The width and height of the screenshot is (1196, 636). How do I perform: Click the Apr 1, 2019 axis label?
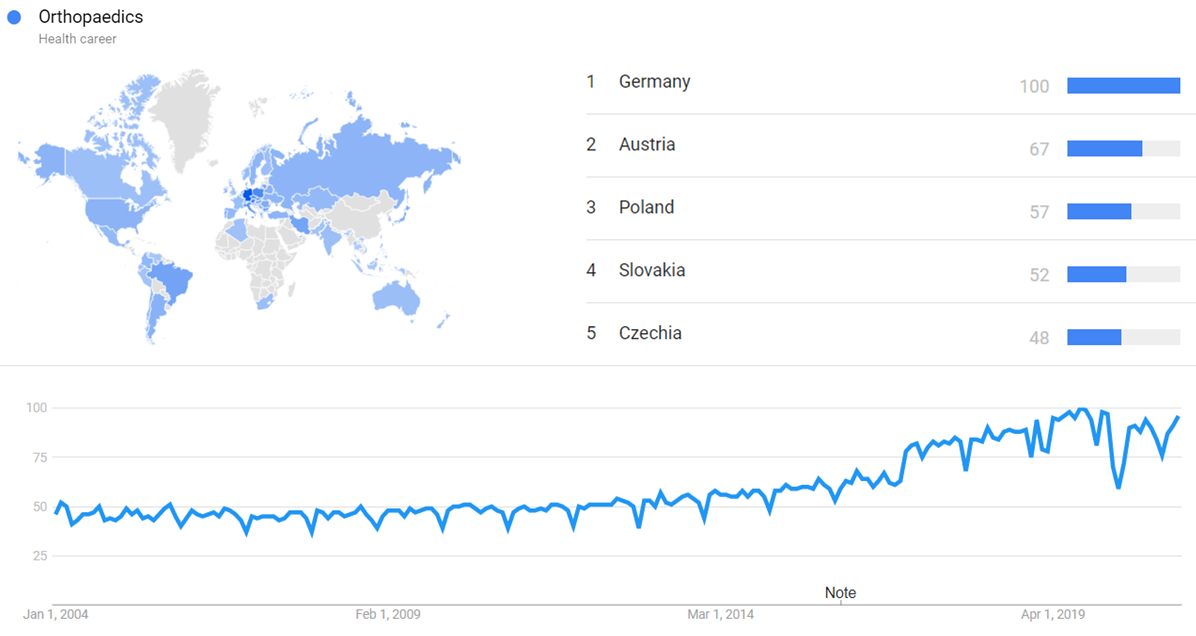click(x=1054, y=614)
